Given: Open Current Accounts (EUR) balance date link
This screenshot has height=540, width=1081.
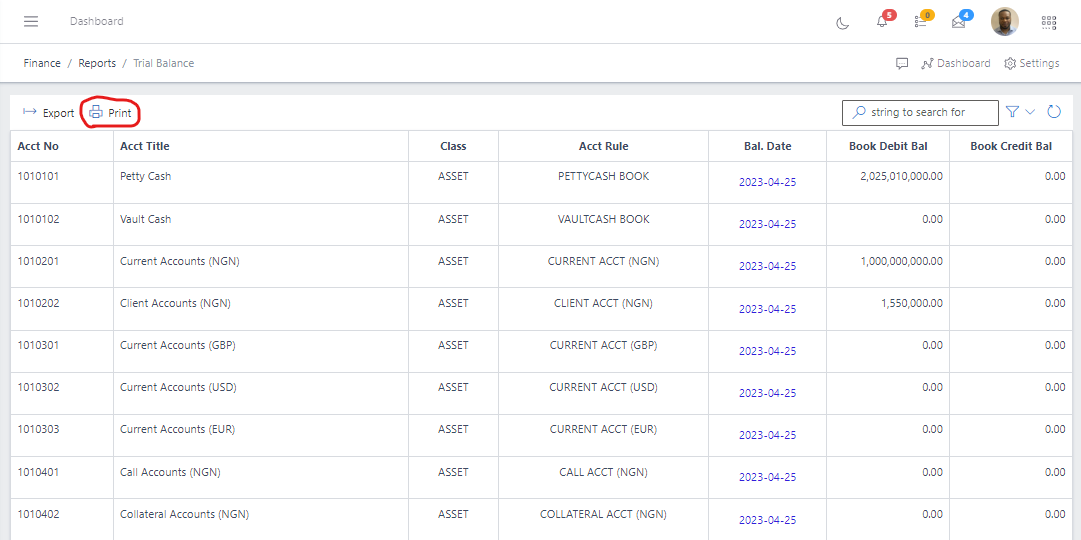Looking at the screenshot, I should click(x=767, y=435).
